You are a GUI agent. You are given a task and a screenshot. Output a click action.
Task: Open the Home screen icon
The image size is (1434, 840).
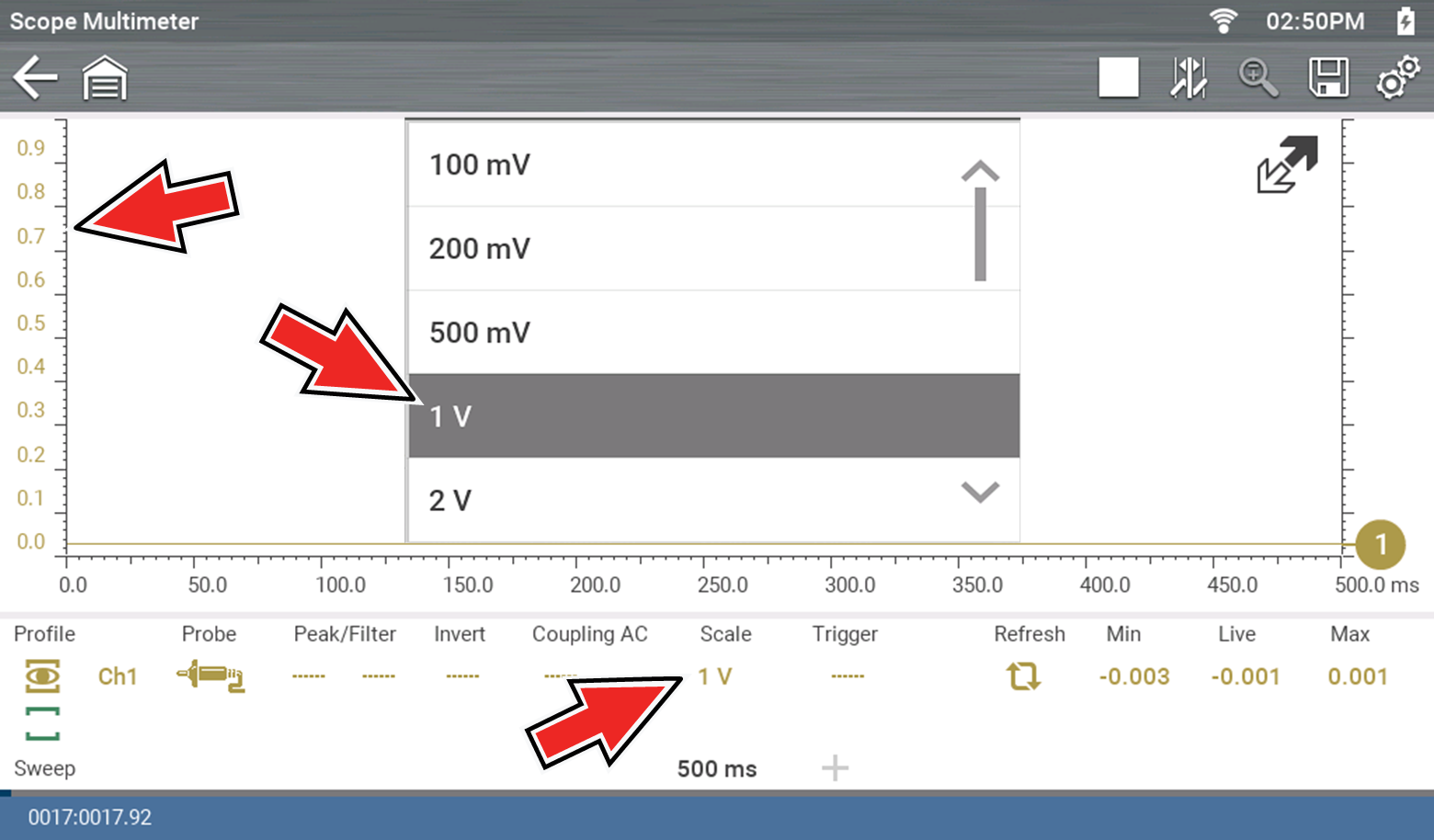105,78
